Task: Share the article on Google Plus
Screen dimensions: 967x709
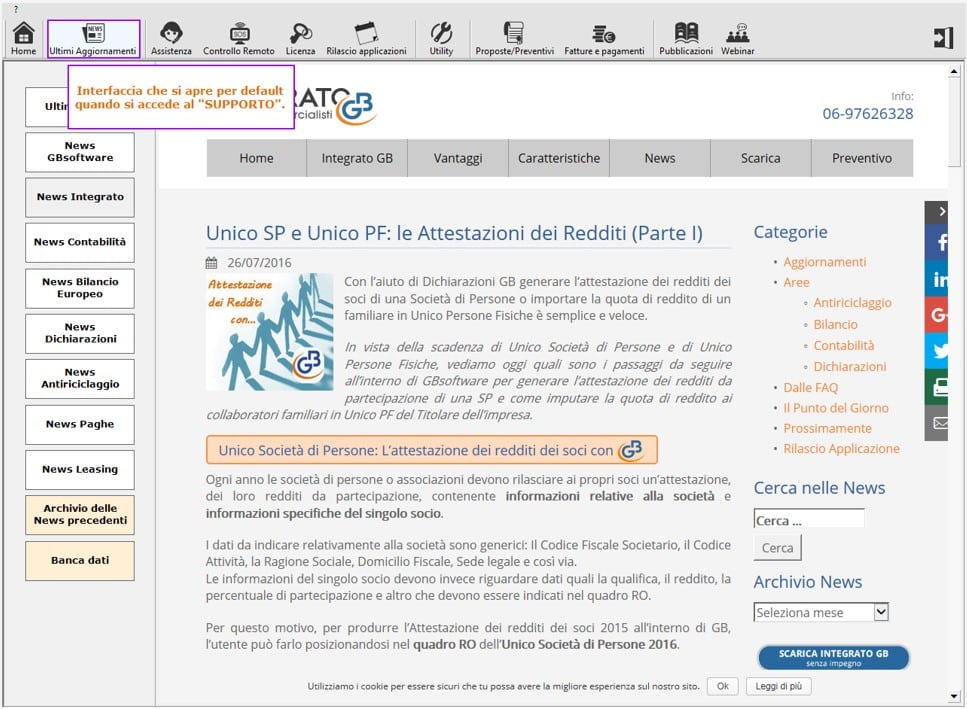Action: point(936,315)
